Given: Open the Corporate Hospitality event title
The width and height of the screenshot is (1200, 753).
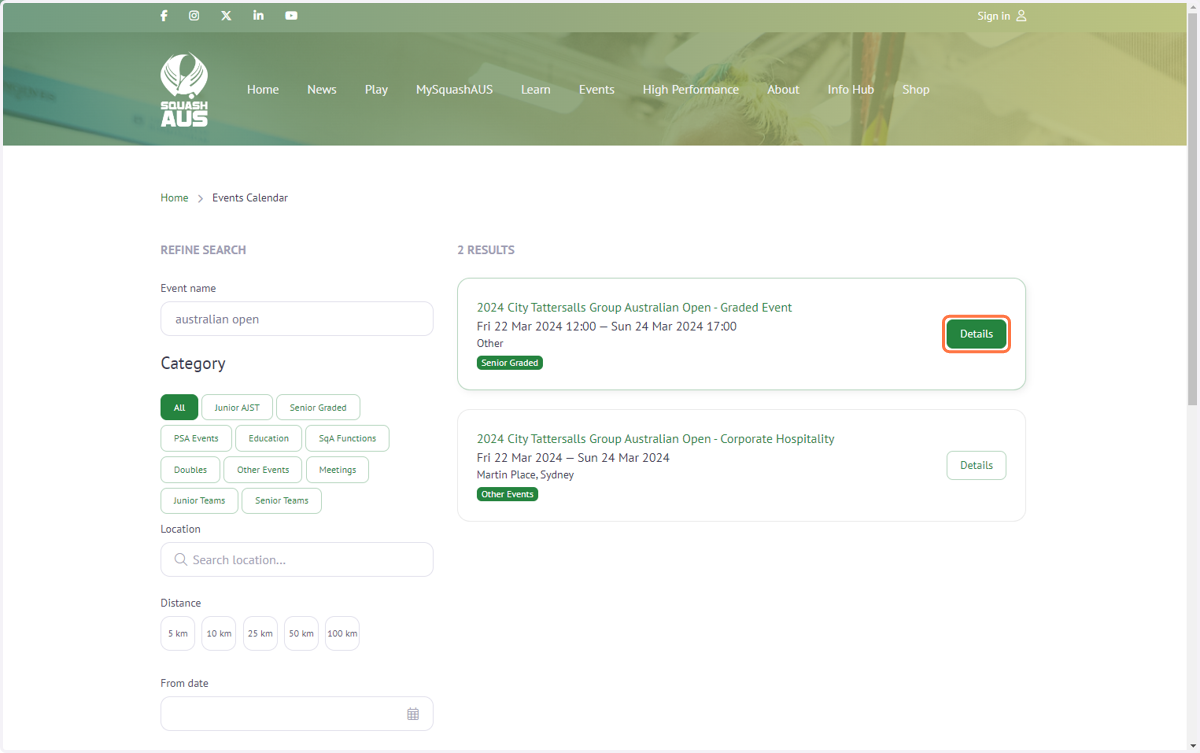Looking at the screenshot, I should tap(655, 439).
